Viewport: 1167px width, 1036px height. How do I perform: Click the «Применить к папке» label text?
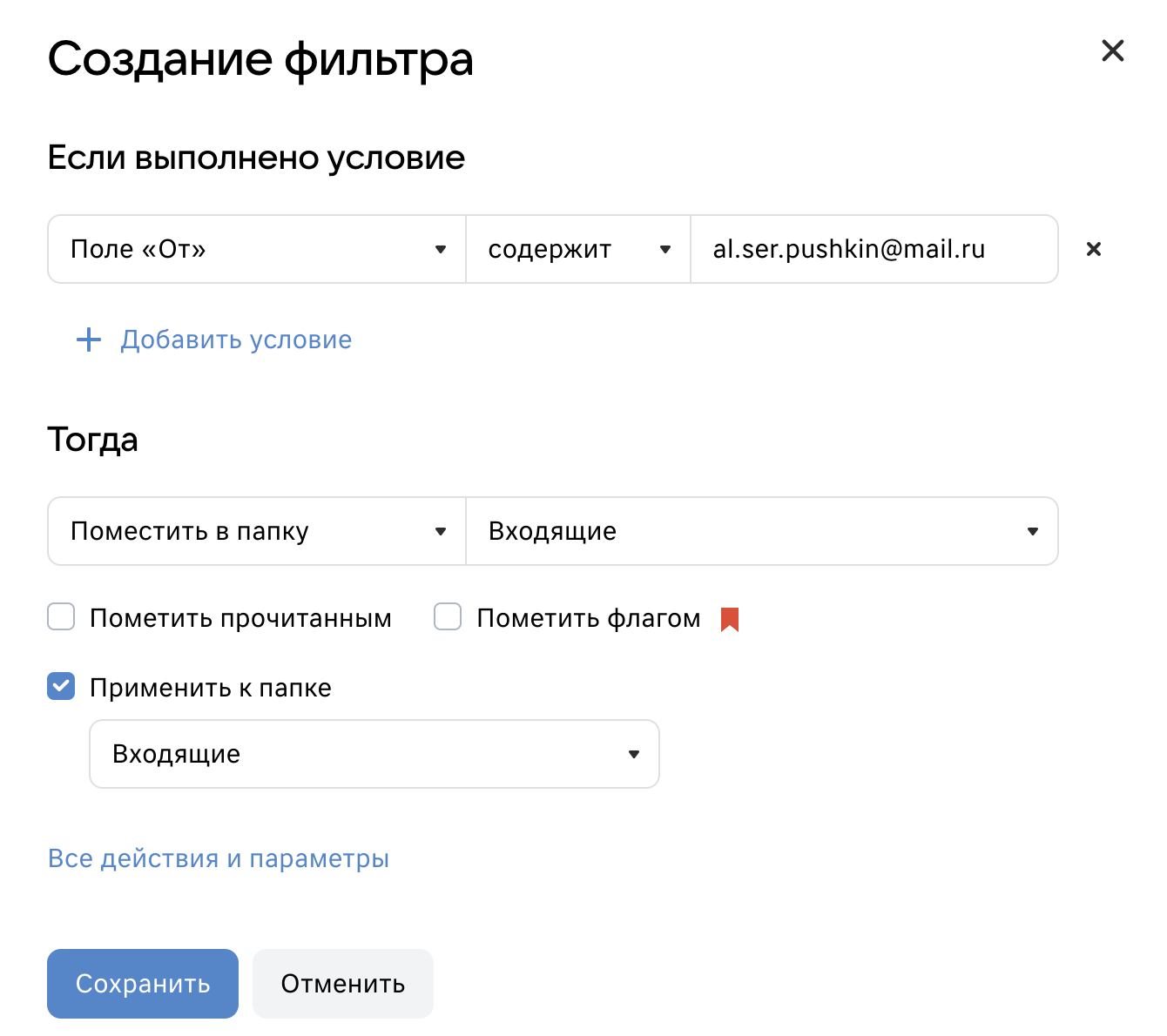(x=211, y=688)
